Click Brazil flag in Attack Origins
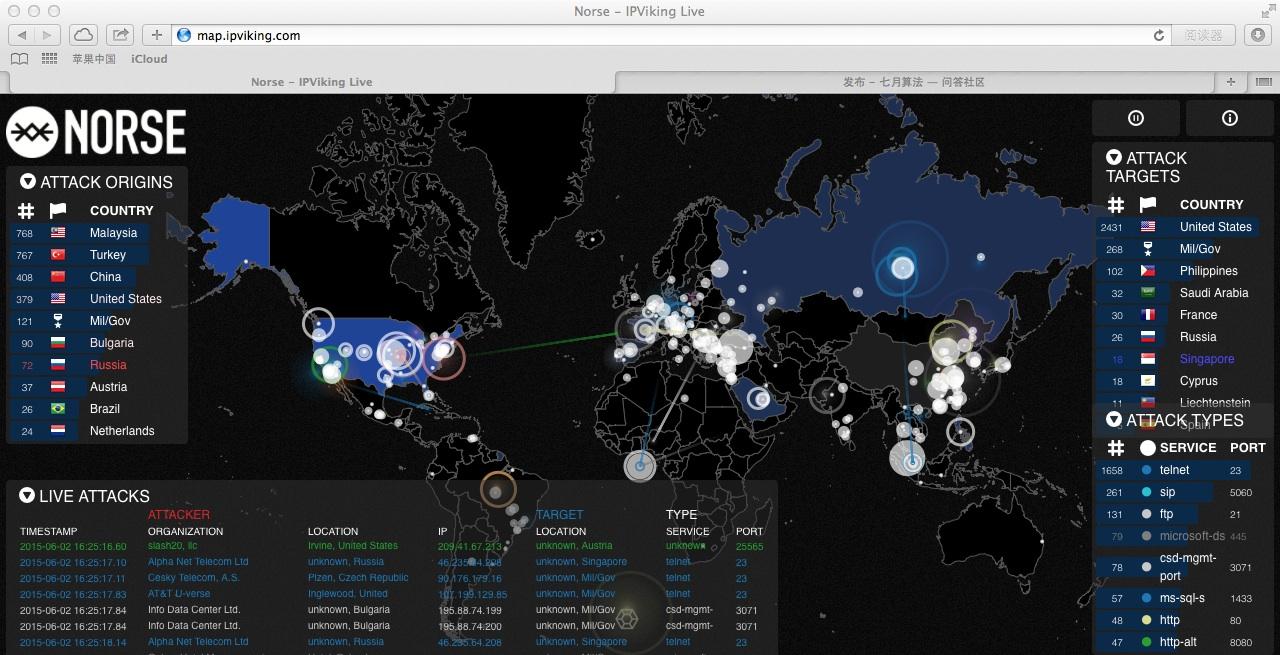This screenshot has width=1280, height=655. point(58,409)
